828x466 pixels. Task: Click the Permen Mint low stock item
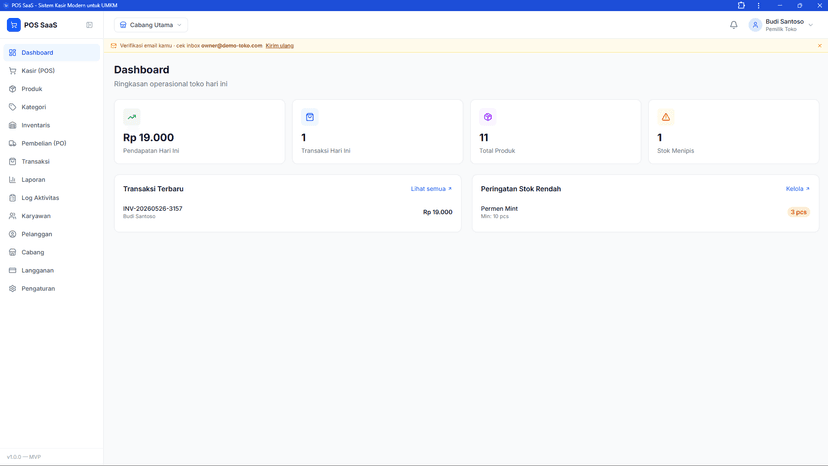pos(645,212)
